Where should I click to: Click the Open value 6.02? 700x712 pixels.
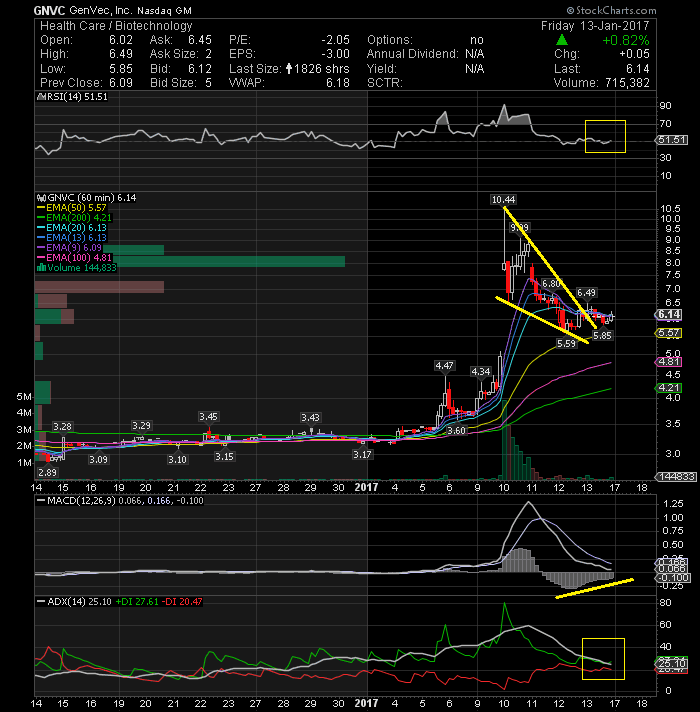121,40
